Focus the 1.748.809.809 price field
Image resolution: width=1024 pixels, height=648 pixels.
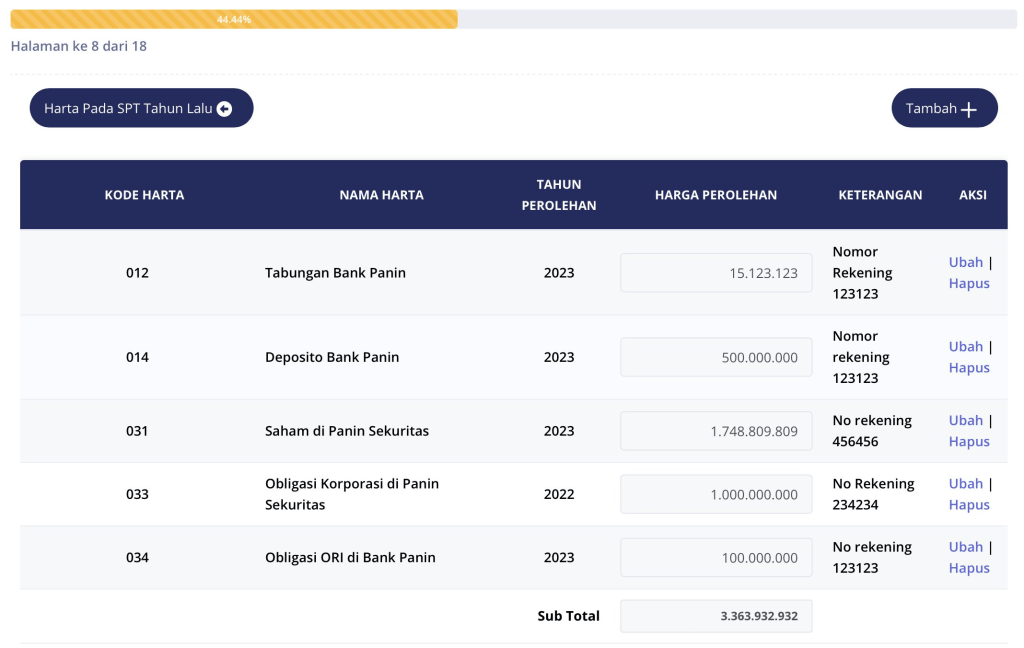tap(716, 431)
